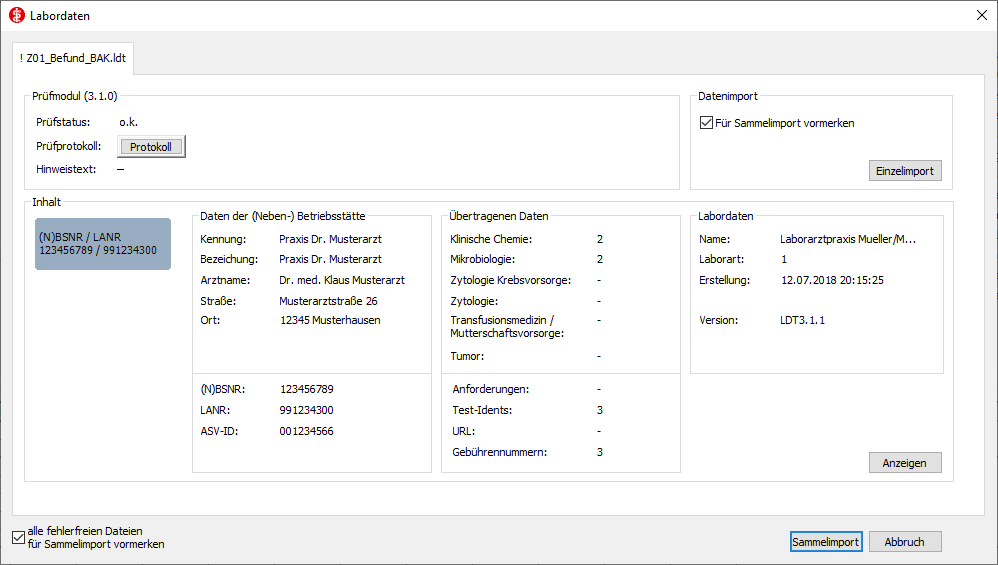
Task: Click 'Transfusionsmedizin / Mutterschaftsvorsorge:' label
Action: (507, 326)
